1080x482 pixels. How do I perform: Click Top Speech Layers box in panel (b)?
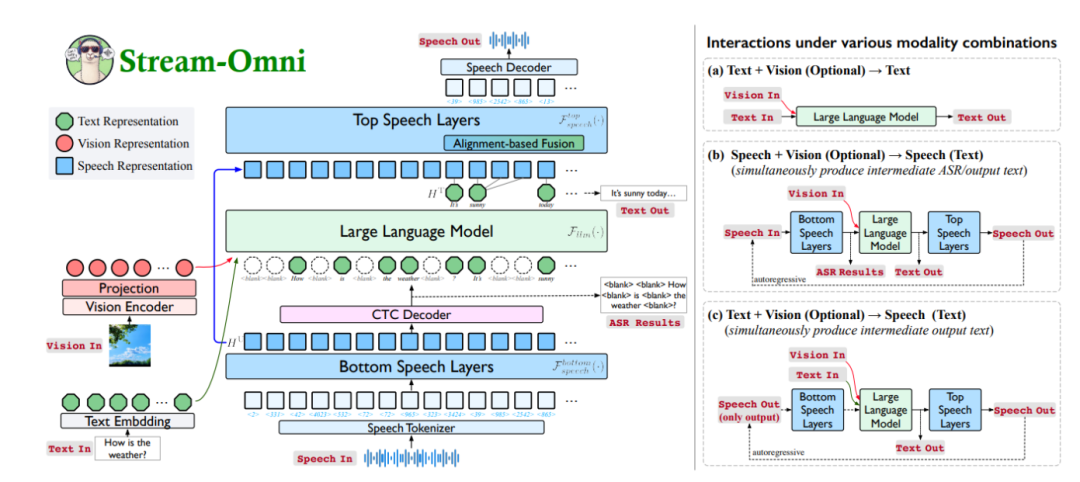tap(953, 233)
